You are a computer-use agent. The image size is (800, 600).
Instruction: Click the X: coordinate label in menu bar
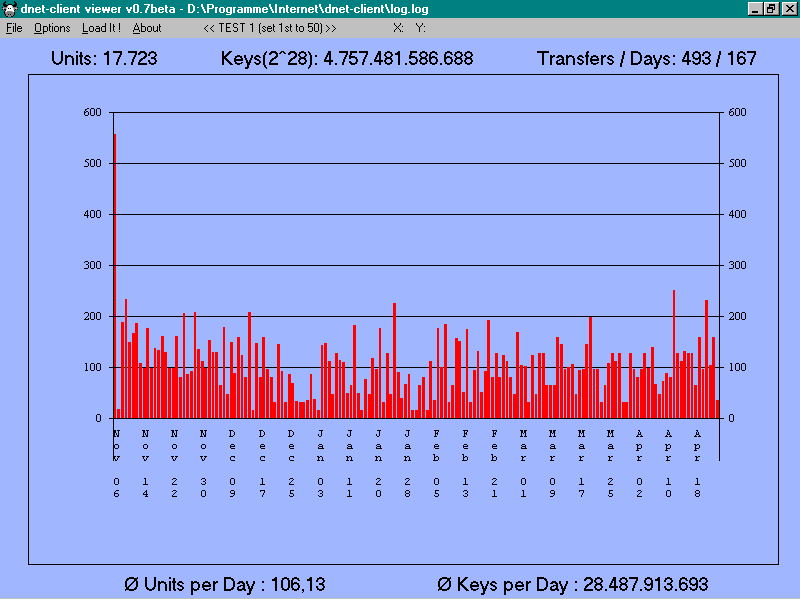[398, 28]
